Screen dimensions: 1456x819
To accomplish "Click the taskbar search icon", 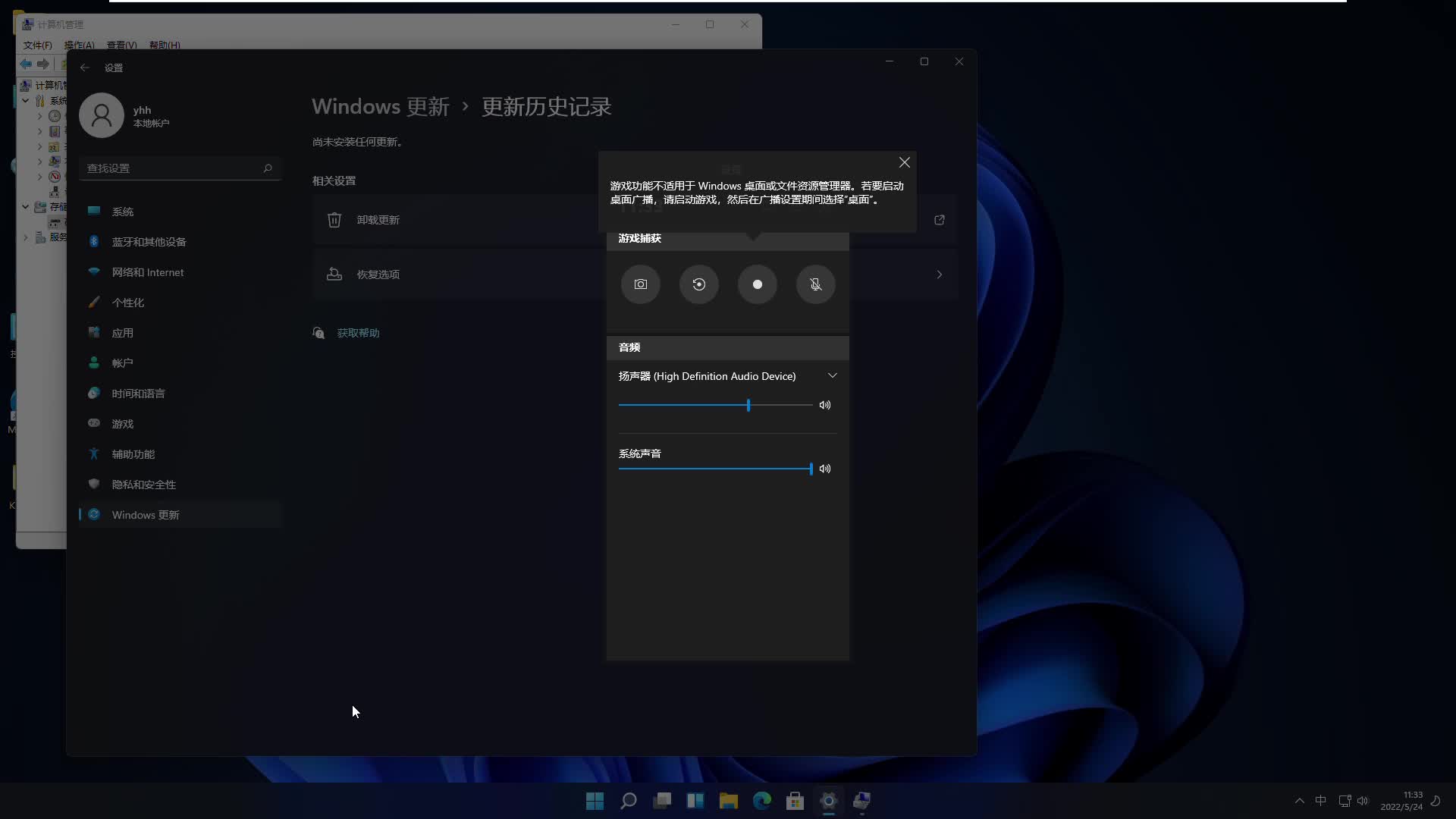I will pos(628,800).
